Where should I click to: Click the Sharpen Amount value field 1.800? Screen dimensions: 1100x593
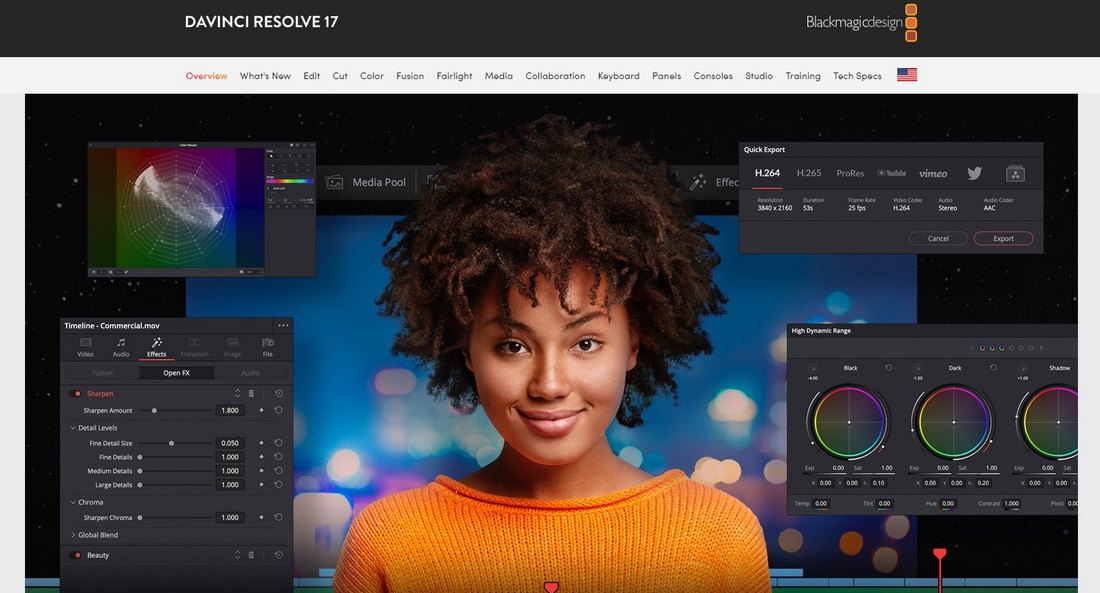point(230,411)
